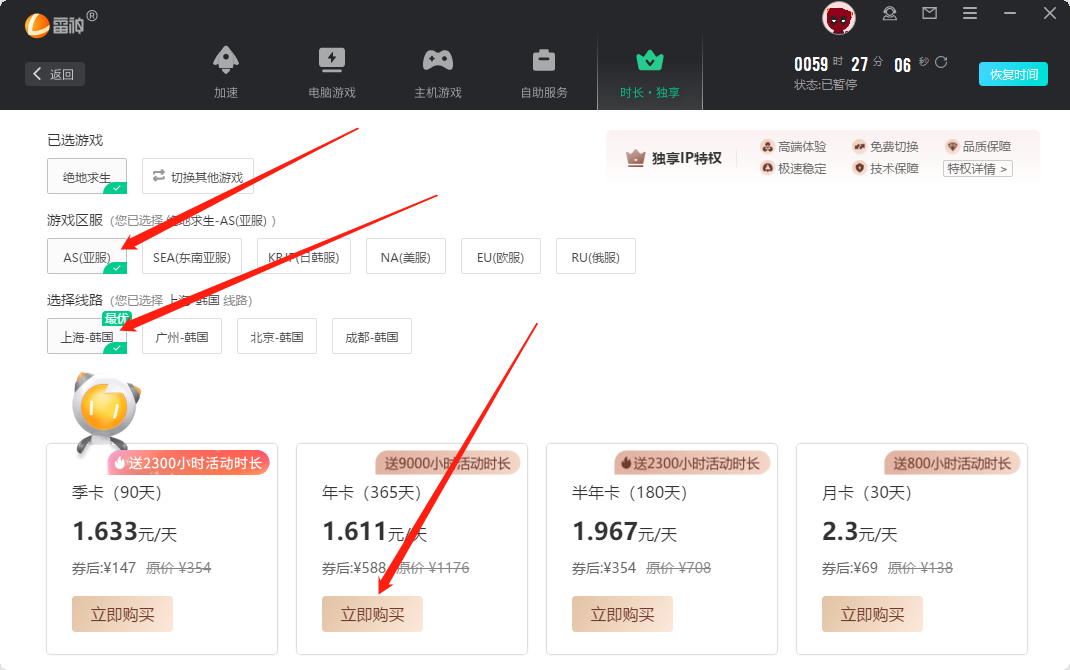Open the 自助服务 tab

point(544,72)
